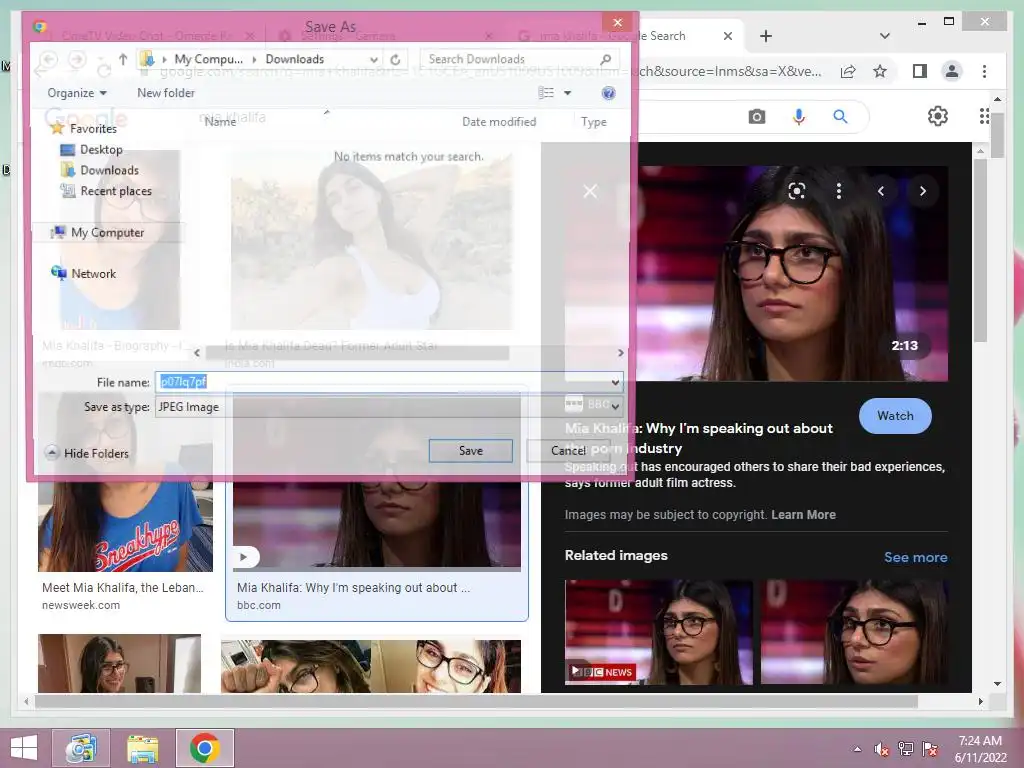This screenshot has width=1024, height=768.
Task: Click the Up one level arrow in Save As
Action: click(123, 59)
